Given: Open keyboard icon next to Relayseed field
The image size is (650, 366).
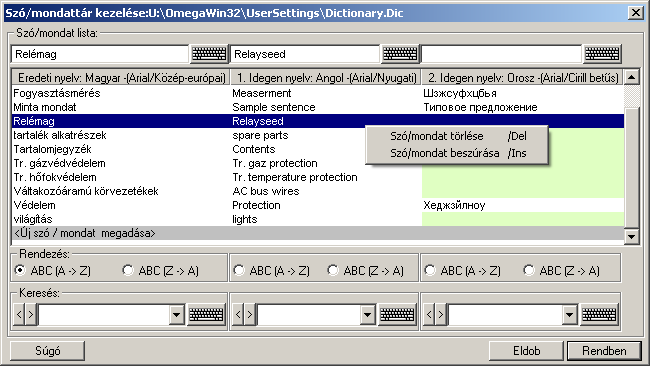Looking at the screenshot, I should coord(400,54).
